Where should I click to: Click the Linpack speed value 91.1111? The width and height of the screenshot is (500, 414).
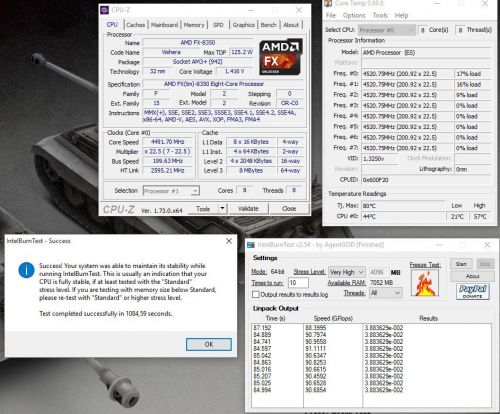[x=316, y=349]
